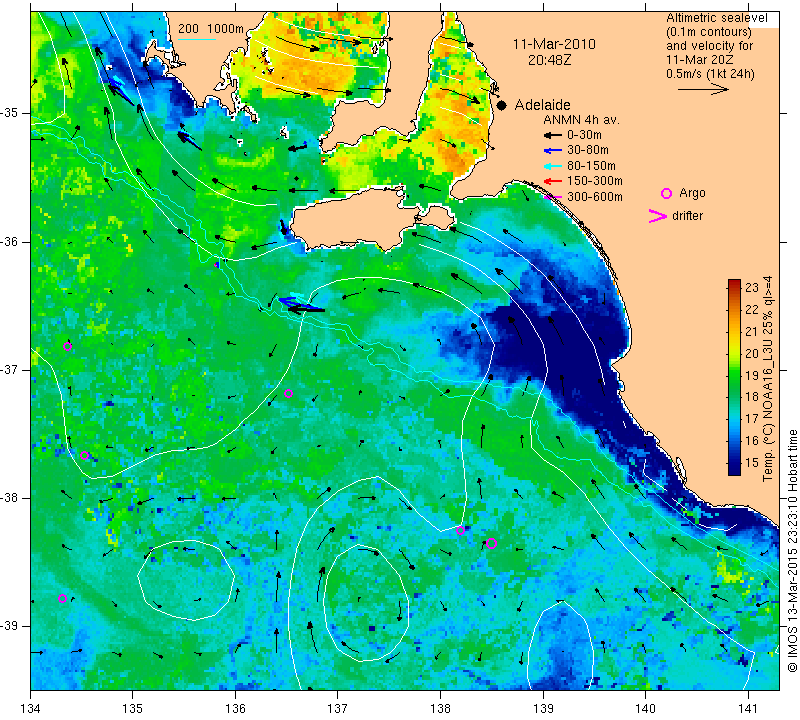Click longitude axis label 136
The image size is (800, 720).
[235, 709]
